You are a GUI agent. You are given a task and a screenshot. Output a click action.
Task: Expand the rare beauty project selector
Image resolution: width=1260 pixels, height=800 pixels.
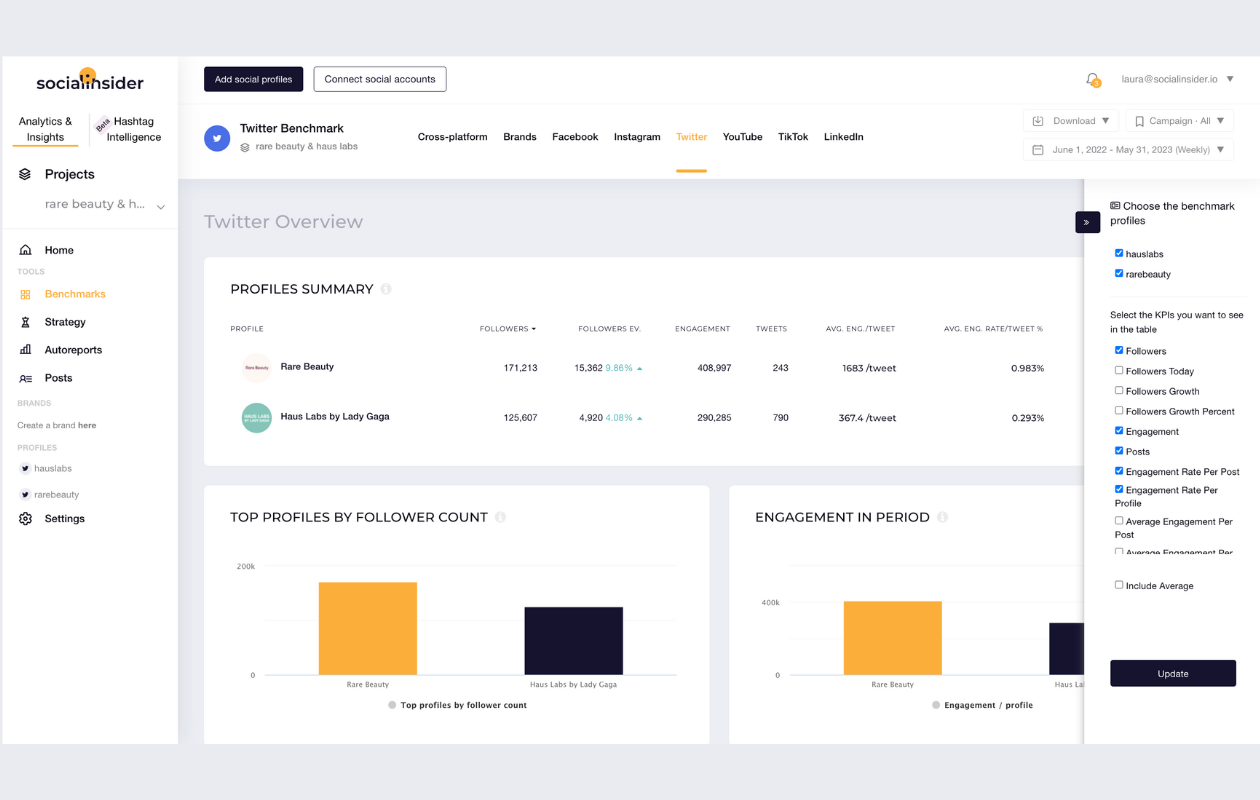coord(105,205)
